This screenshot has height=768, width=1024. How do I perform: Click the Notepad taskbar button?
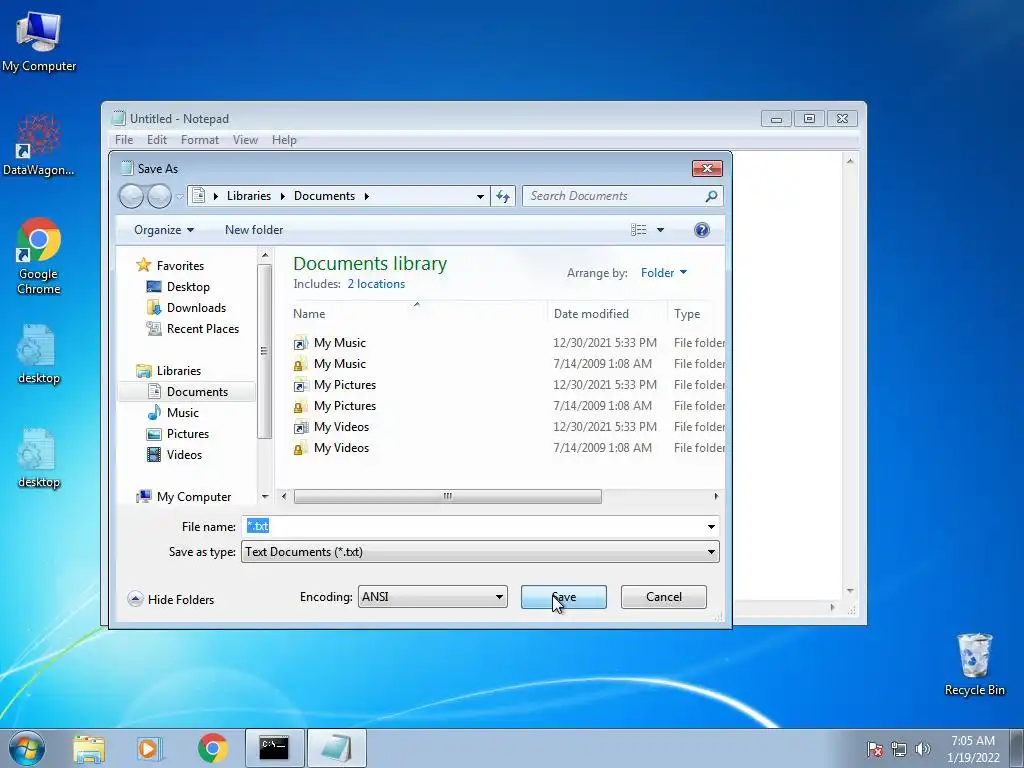(337, 748)
